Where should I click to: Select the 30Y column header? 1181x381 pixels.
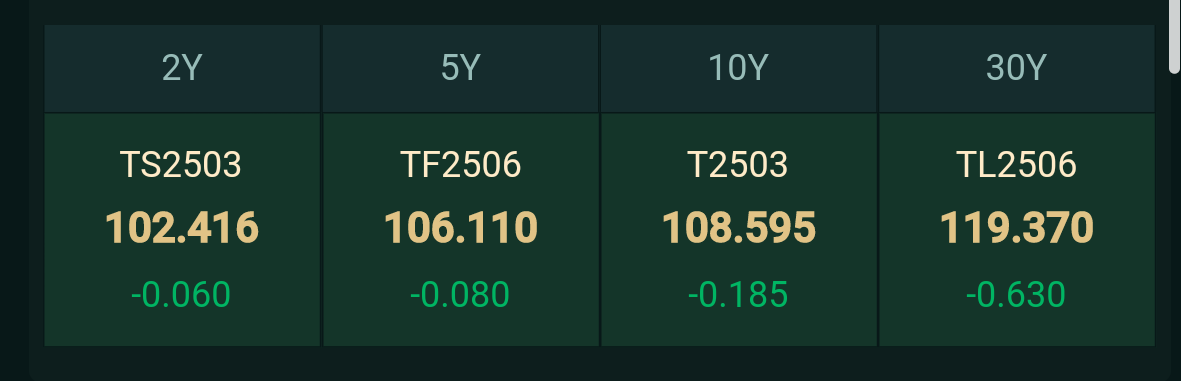[x=1016, y=69]
